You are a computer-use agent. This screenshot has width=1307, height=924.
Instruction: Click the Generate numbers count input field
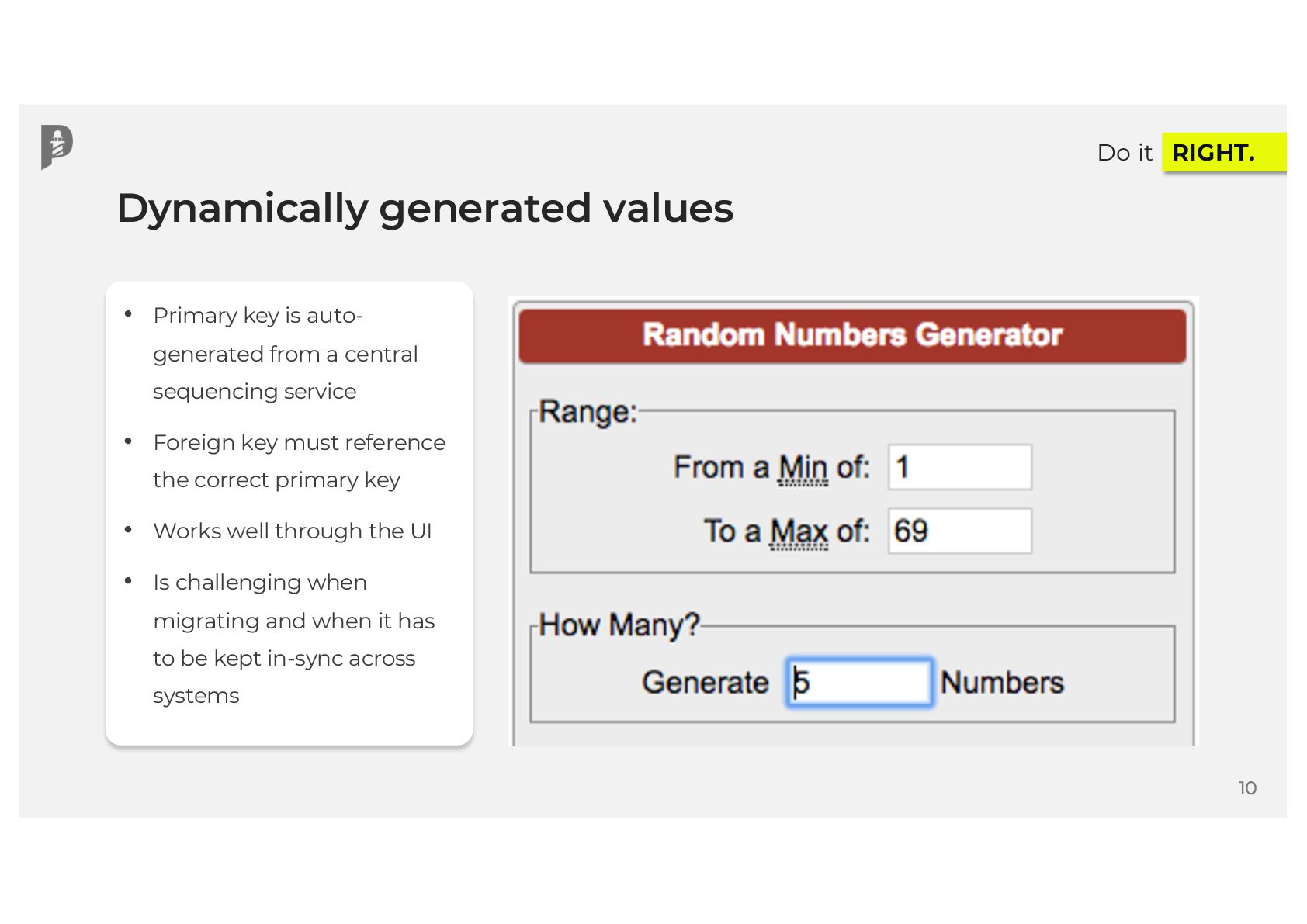coord(860,683)
